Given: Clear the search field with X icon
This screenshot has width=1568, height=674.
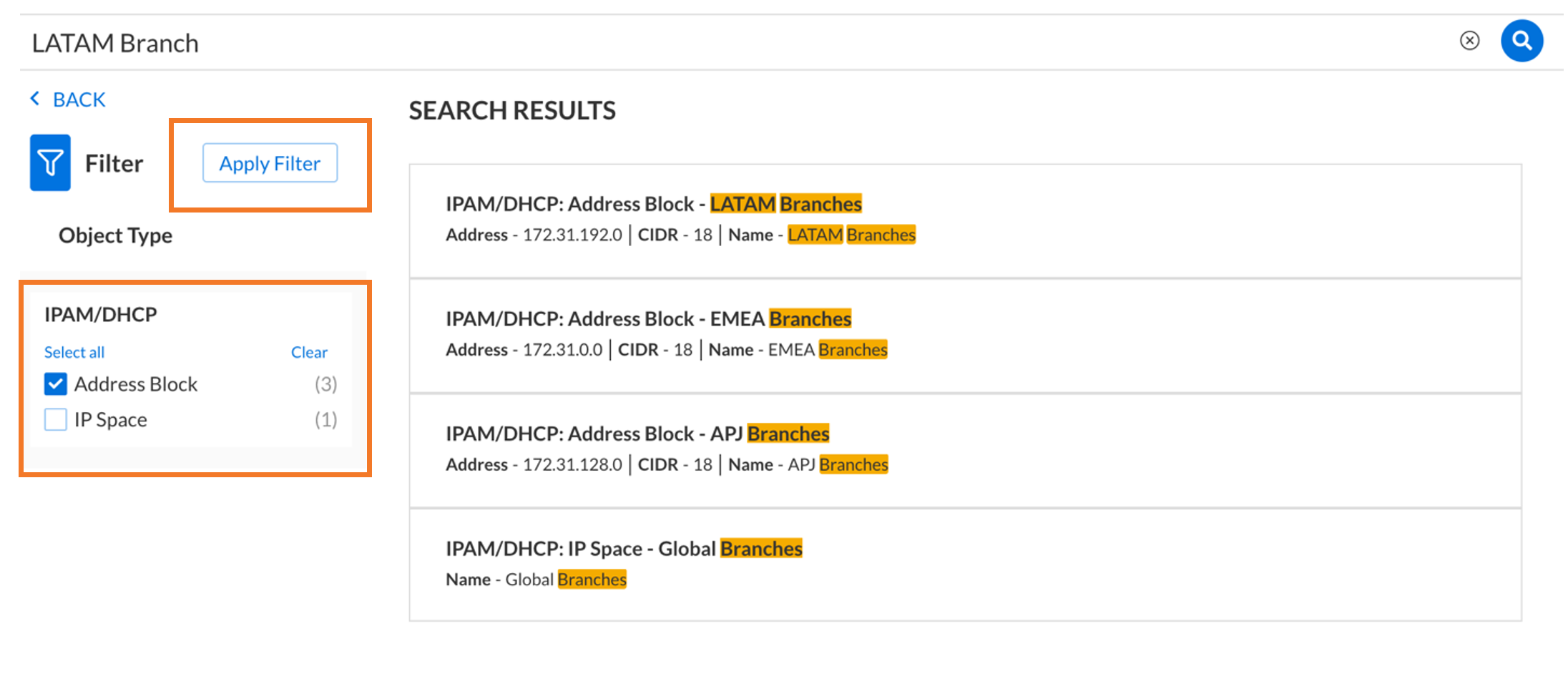Looking at the screenshot, I should pos(1469,41).
